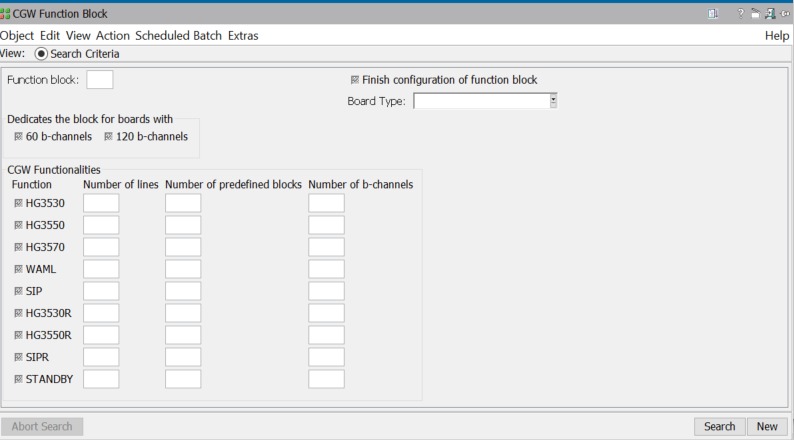Click STANDBY Number of lines field
The height and width of the screenshot is (440, 794).
(x=101, y=379)
